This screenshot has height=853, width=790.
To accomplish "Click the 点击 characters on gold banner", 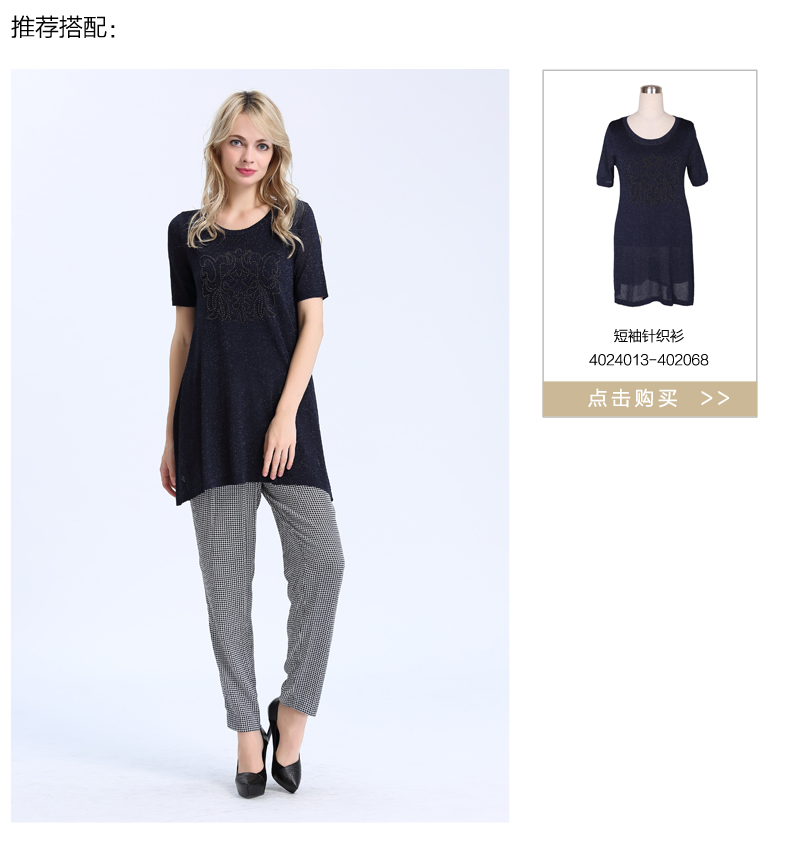I will [x=608, y=399].
